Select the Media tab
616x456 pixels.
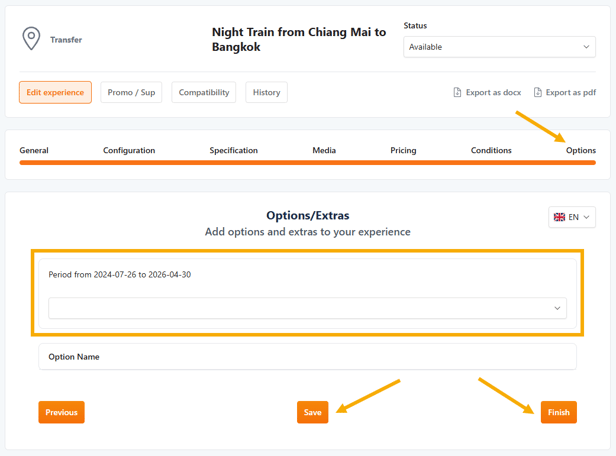323,150
